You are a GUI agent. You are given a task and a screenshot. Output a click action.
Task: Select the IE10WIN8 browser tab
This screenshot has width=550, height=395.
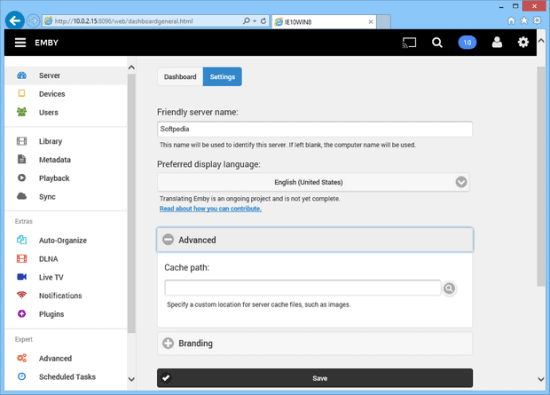(x=323, y=22)
